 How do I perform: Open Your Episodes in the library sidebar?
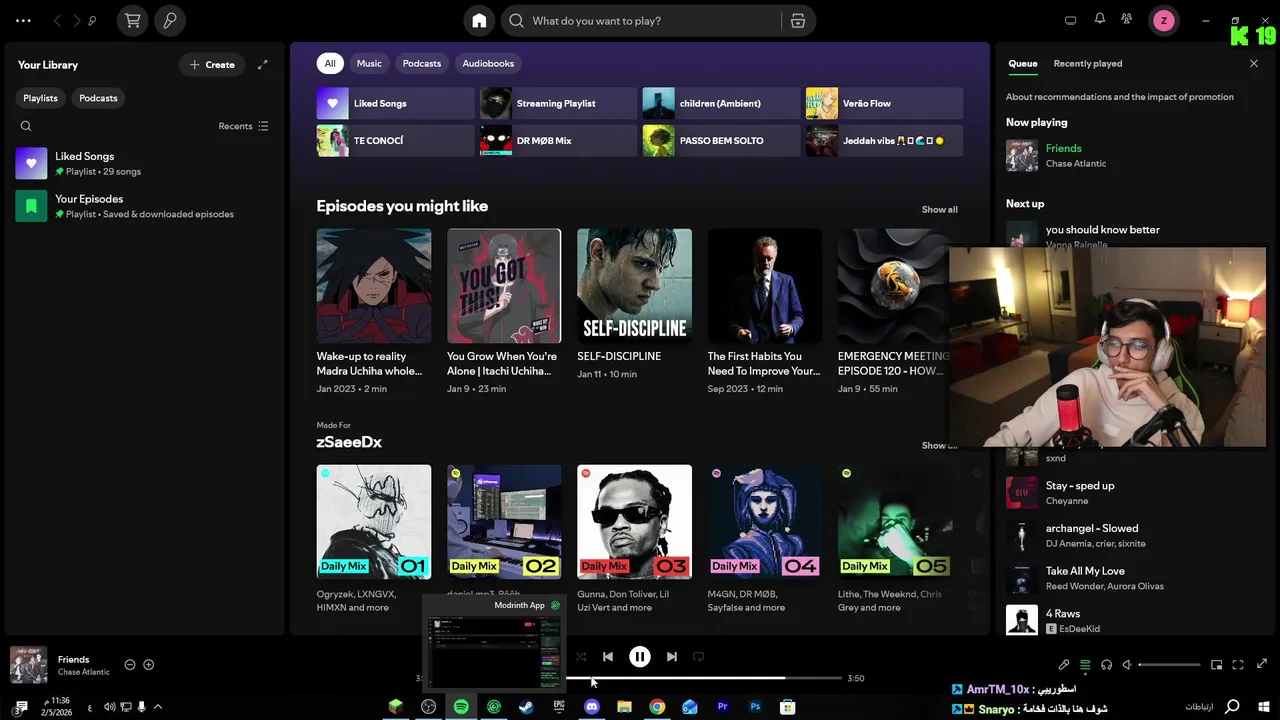pyautogui.click(x=143, y=206)
